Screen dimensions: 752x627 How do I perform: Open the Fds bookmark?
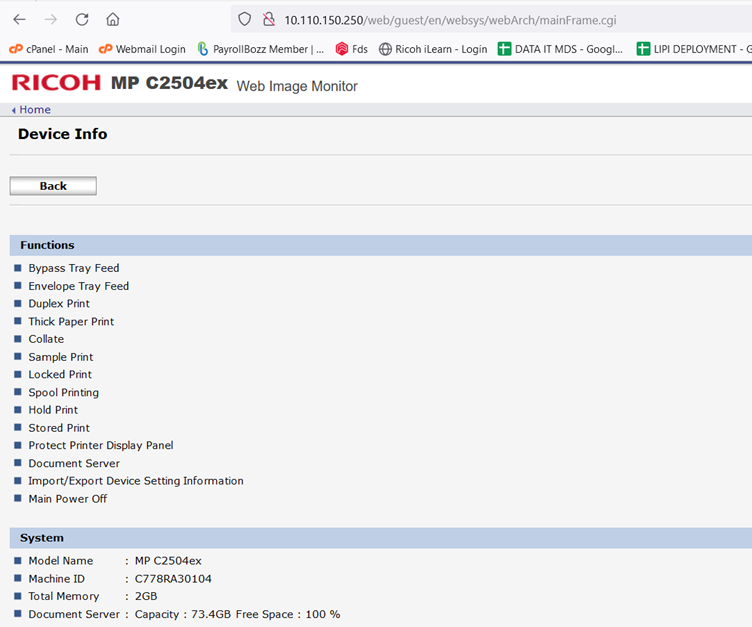click(x=352, y=49)
